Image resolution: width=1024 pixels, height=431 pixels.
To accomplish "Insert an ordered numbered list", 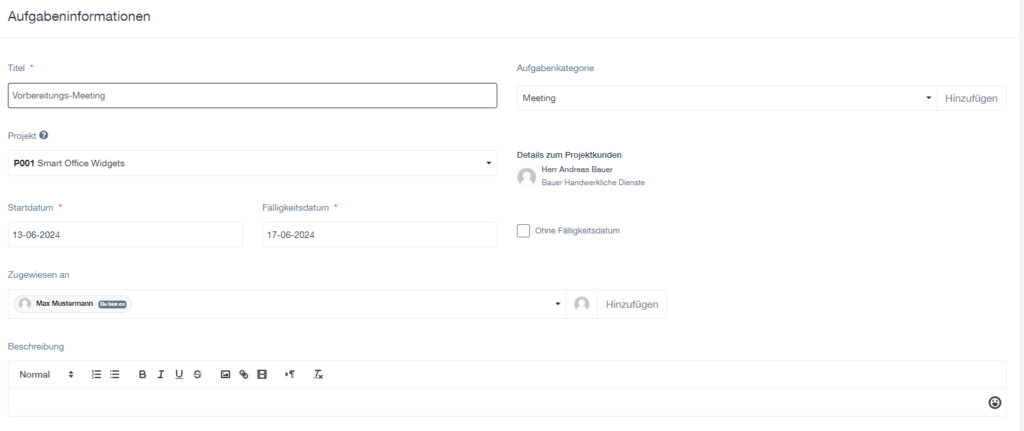I will pos(97,374).
